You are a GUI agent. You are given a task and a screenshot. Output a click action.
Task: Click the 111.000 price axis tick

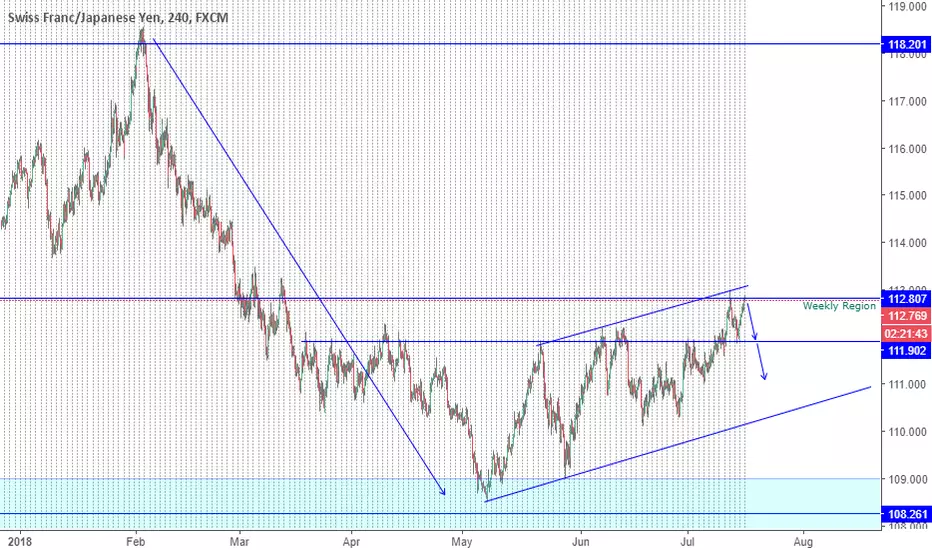(908, 385)
